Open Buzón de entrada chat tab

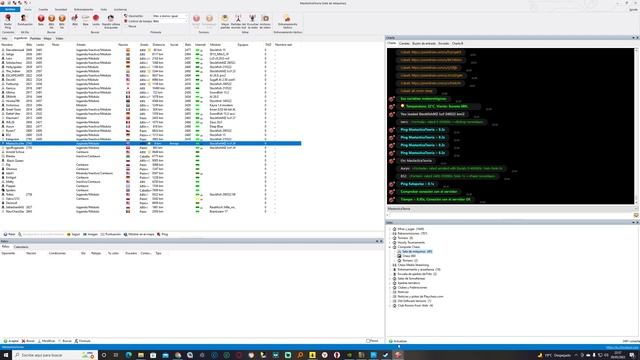[424, 43]
